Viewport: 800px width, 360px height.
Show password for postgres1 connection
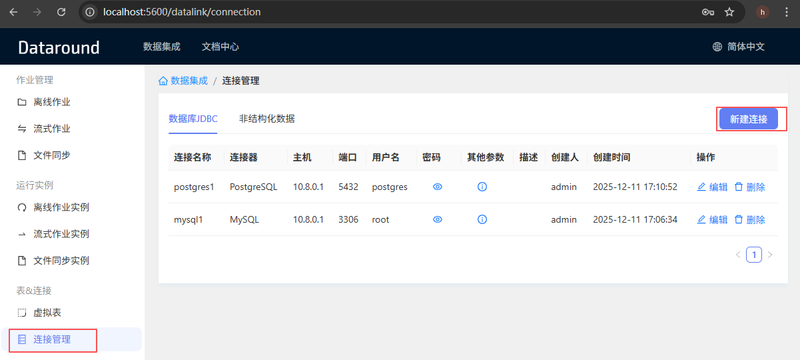point(437,187)
